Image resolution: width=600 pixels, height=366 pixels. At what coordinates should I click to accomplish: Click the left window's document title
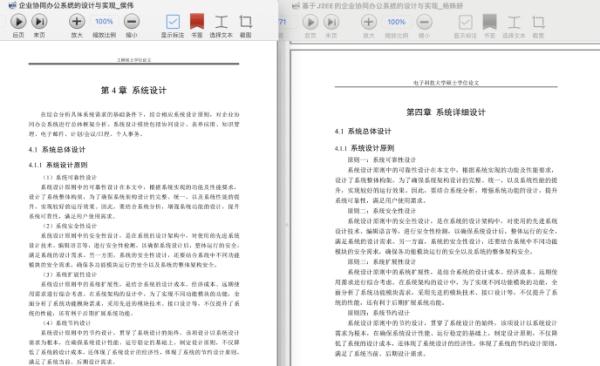pyautogui.click(x=76, y=5)
